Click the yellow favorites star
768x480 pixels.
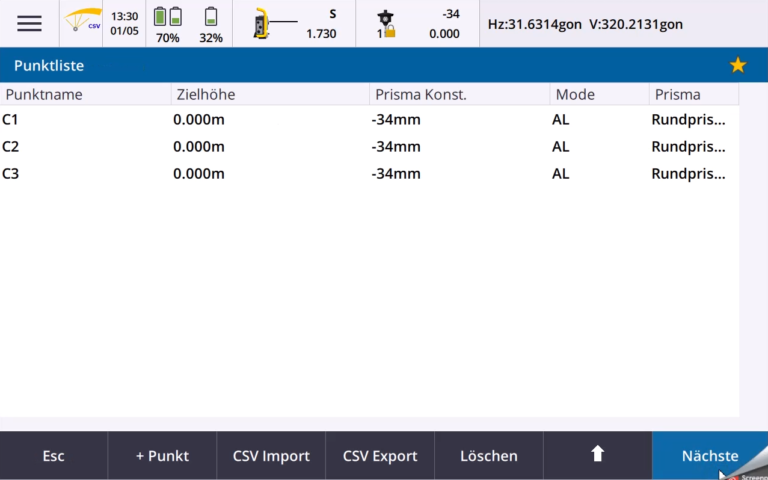pyautogui.click(x=738, y=65)
